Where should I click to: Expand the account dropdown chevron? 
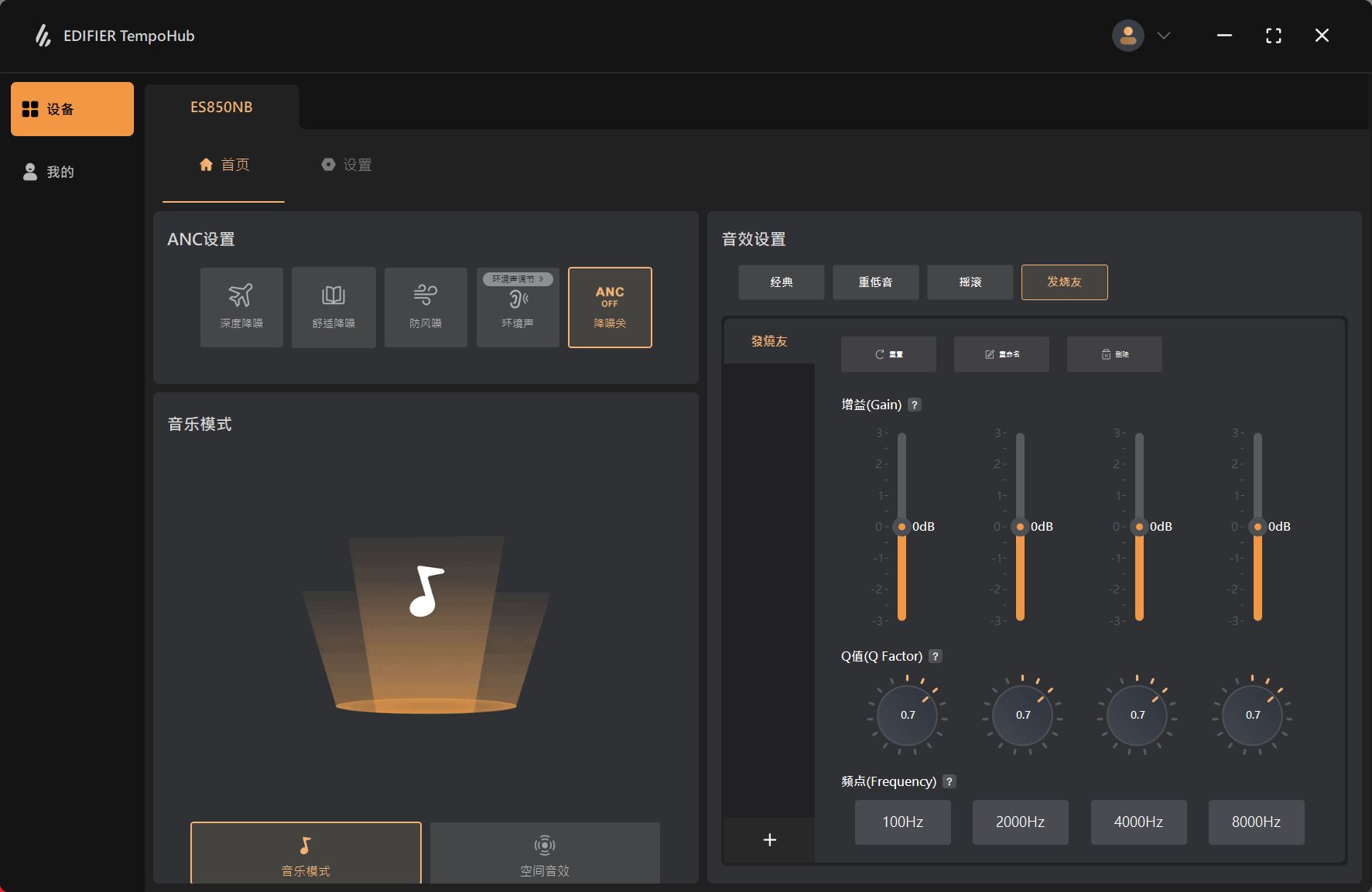[x=1163, y=36]
